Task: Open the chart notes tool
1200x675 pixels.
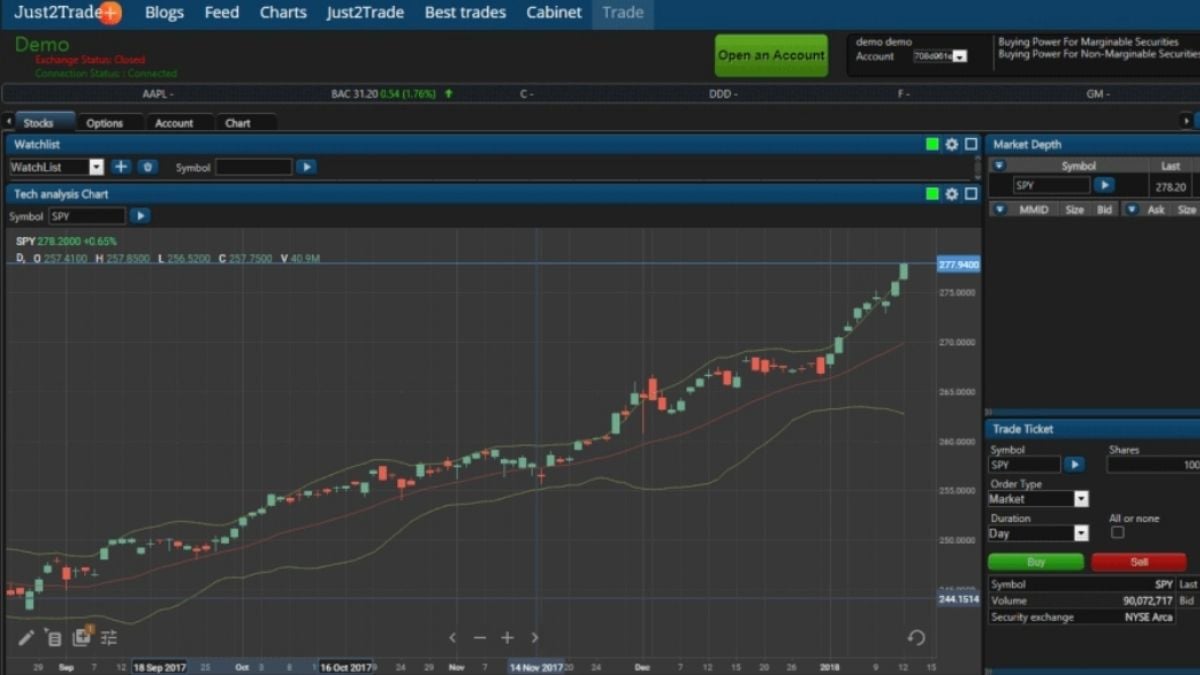Action: pyautogui.click(x=53, y=637)
